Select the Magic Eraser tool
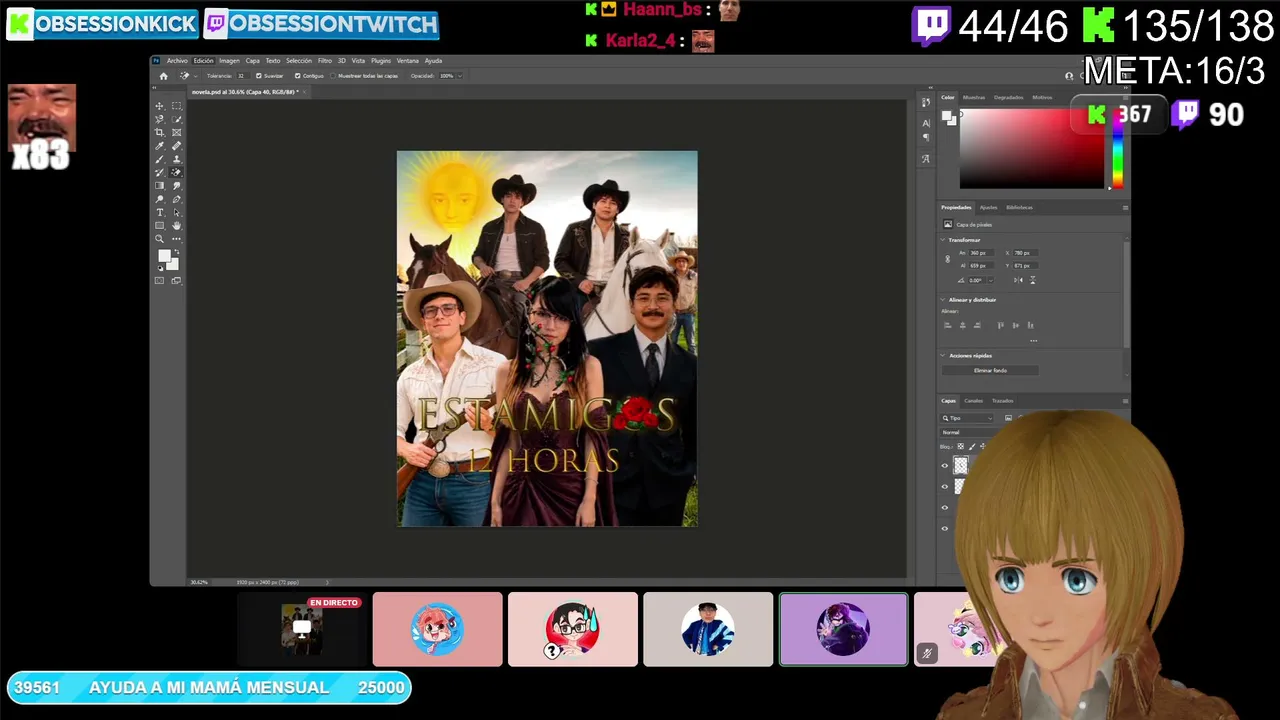 (177, 172)
